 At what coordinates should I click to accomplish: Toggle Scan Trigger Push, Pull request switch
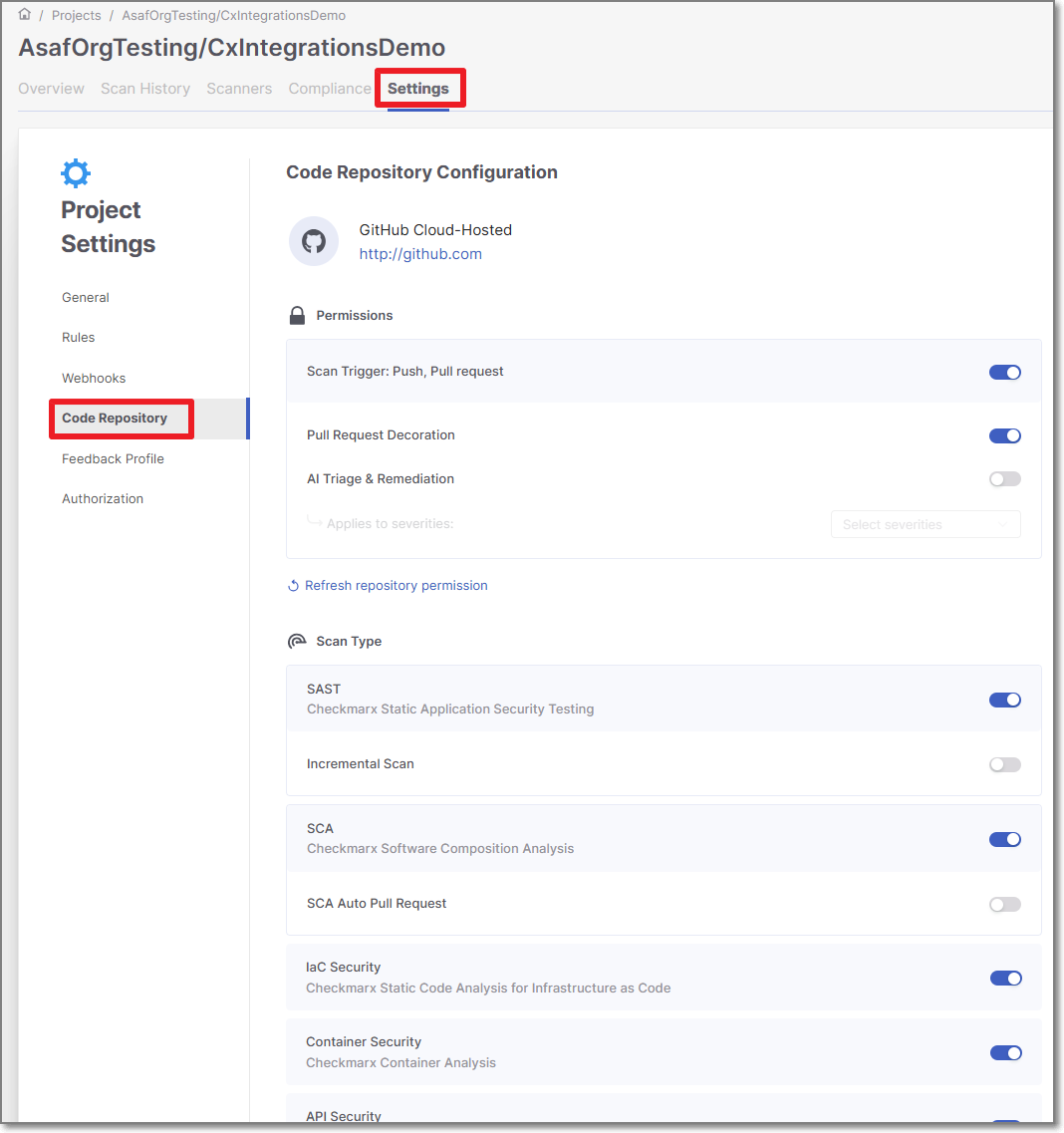pyautogui.click(x=1005, y=372)
